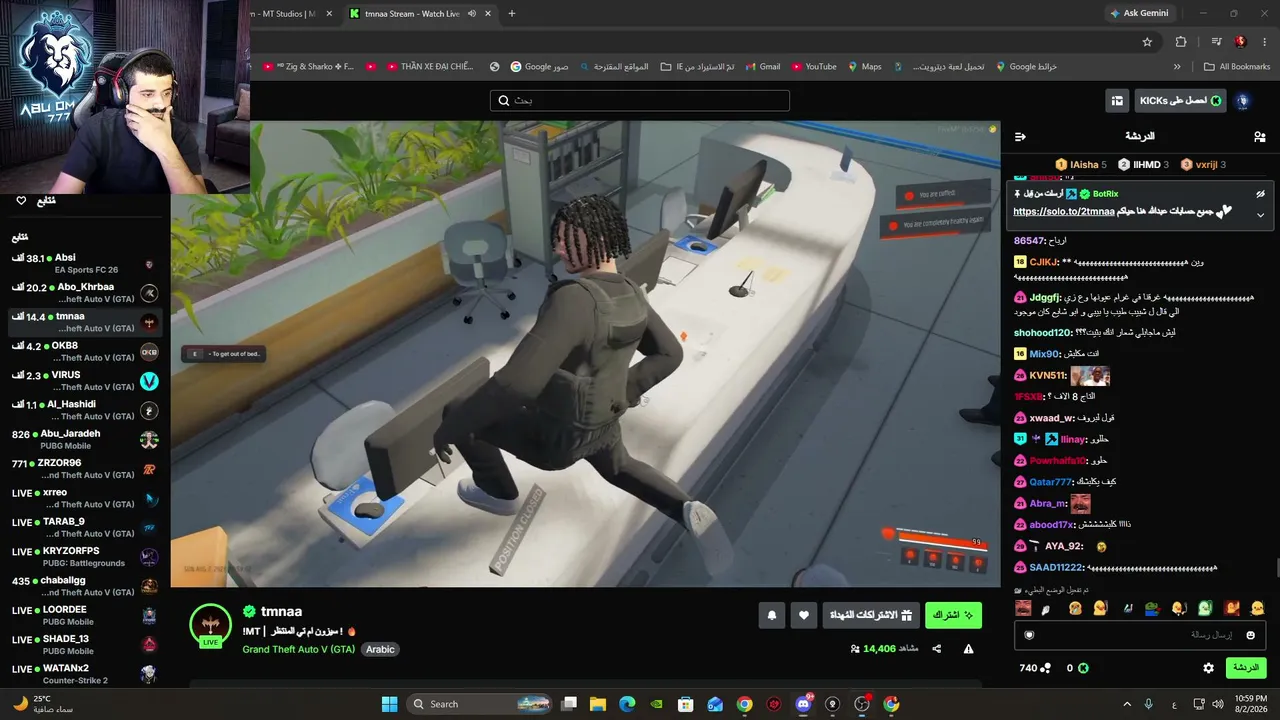Close the tmnaa Stream tab
This screenshot has height=720, width=1280.
point(488,14)
